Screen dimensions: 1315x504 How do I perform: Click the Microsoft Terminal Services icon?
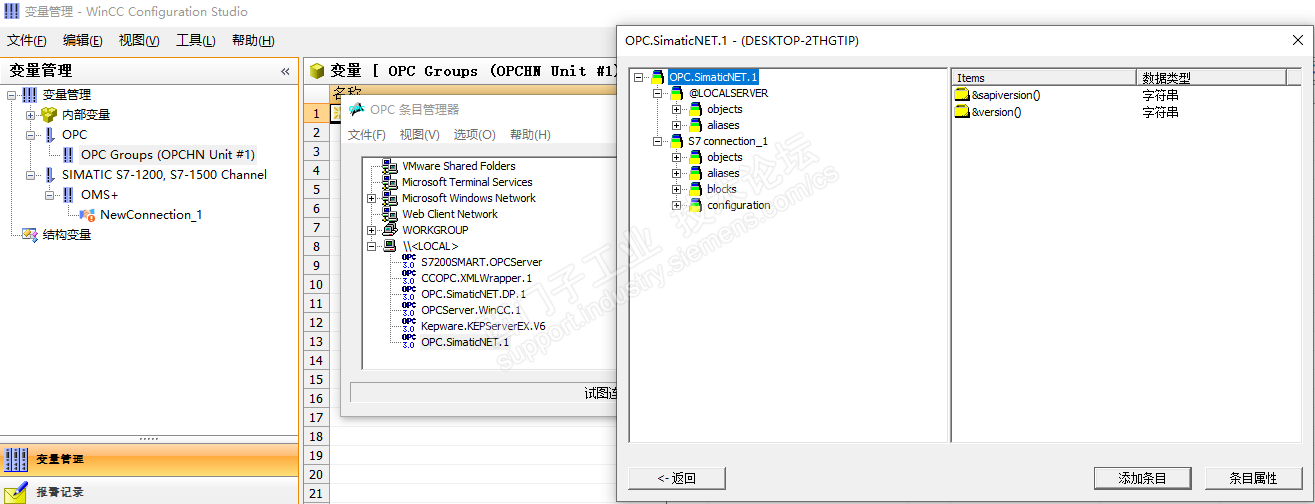pyautogui.click(x=389, y=182)
